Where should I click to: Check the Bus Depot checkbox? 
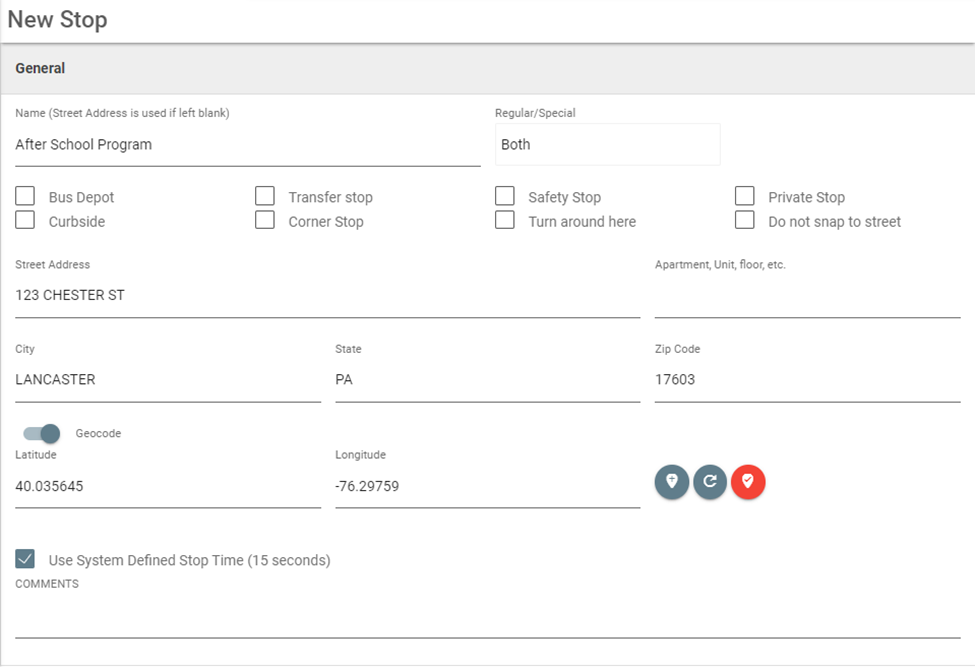tap(25, 196)
